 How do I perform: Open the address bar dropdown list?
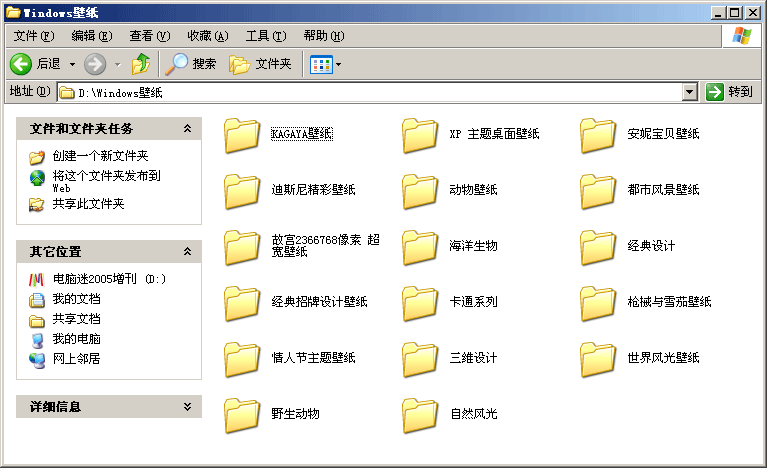tap(690, 91)
